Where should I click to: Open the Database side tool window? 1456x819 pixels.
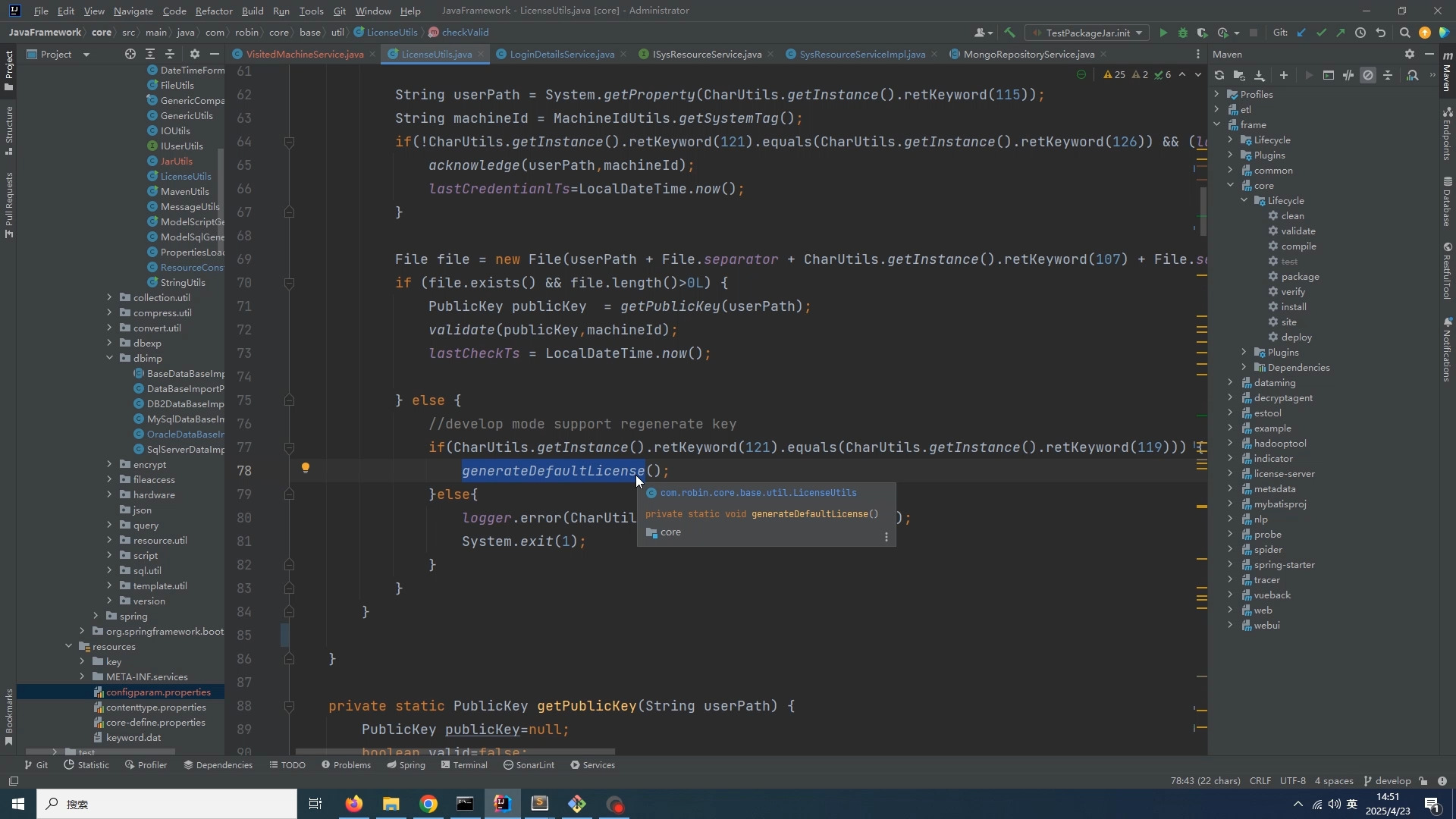click(1447, 201)
